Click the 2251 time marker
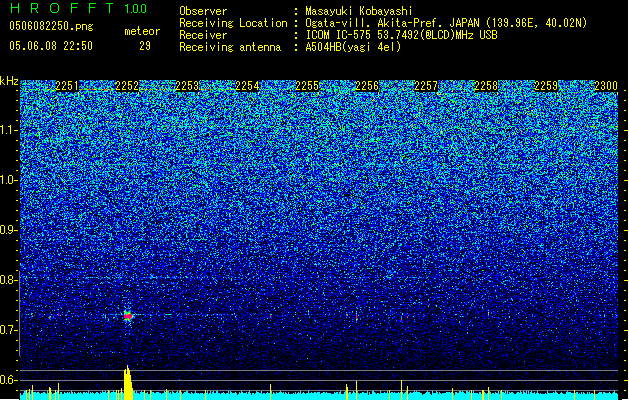Viewport: 629px width, 400px height. pyautogui.click(x=67, y=86)
